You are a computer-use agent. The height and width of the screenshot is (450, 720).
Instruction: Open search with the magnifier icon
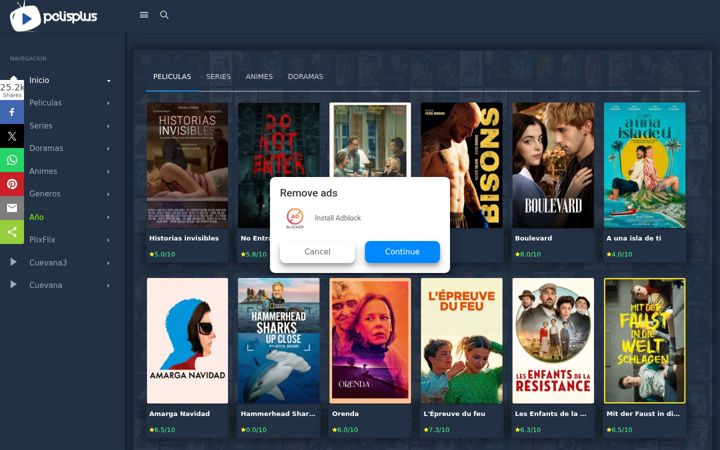click(x=164, y=15)
